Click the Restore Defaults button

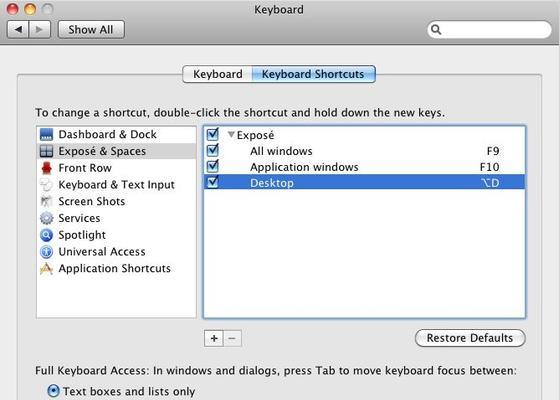pos(470,338)
